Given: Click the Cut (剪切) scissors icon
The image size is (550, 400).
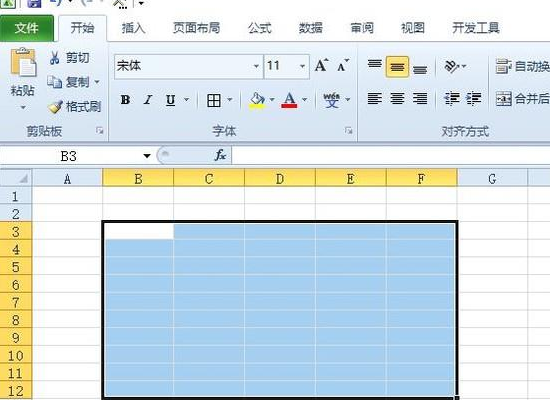Looking at the screenshot, I should click(x=54, y=58).
